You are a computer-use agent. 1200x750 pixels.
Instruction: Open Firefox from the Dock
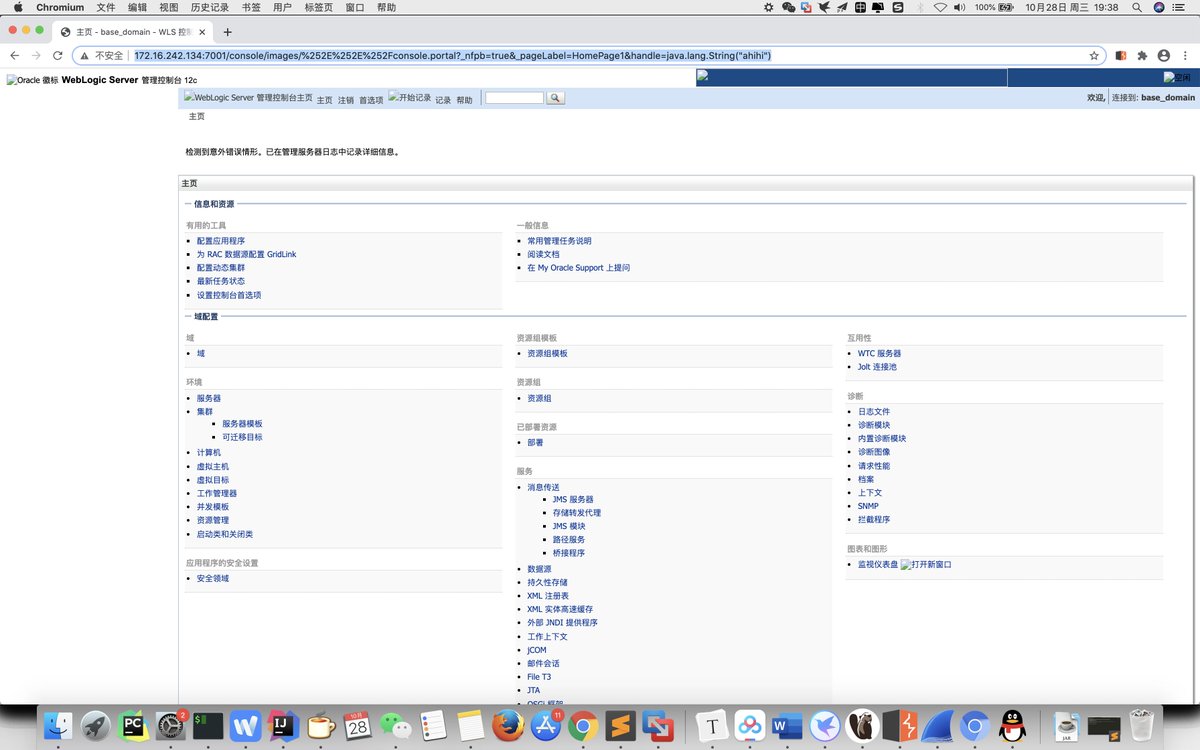[508, 725]
